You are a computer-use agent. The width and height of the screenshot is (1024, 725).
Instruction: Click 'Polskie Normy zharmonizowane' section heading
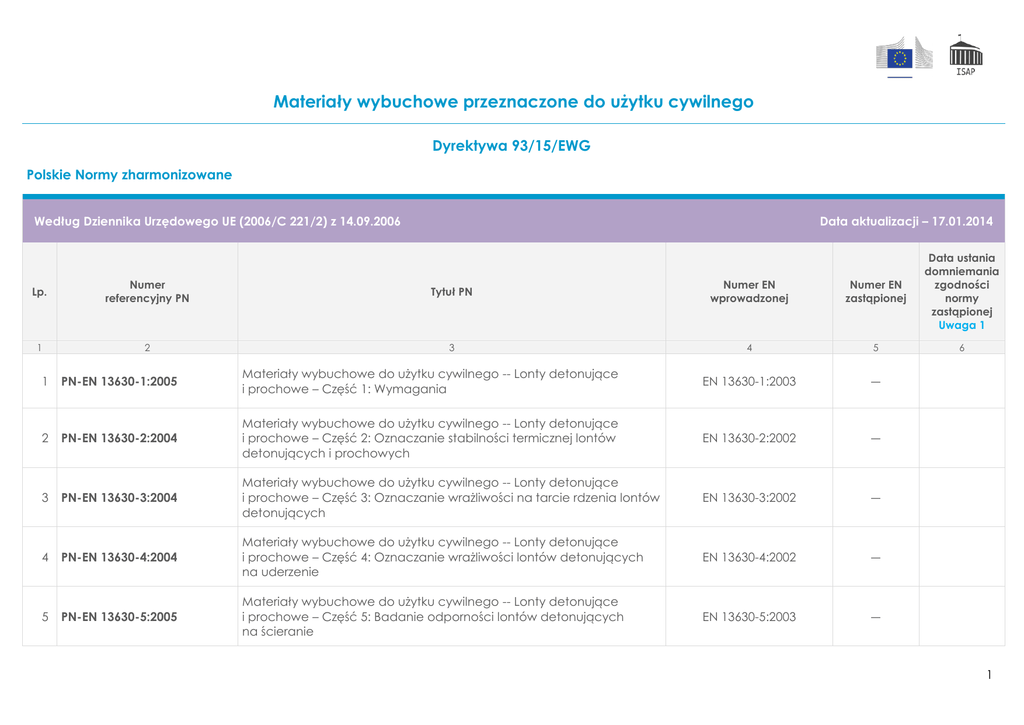pos(129,175)
